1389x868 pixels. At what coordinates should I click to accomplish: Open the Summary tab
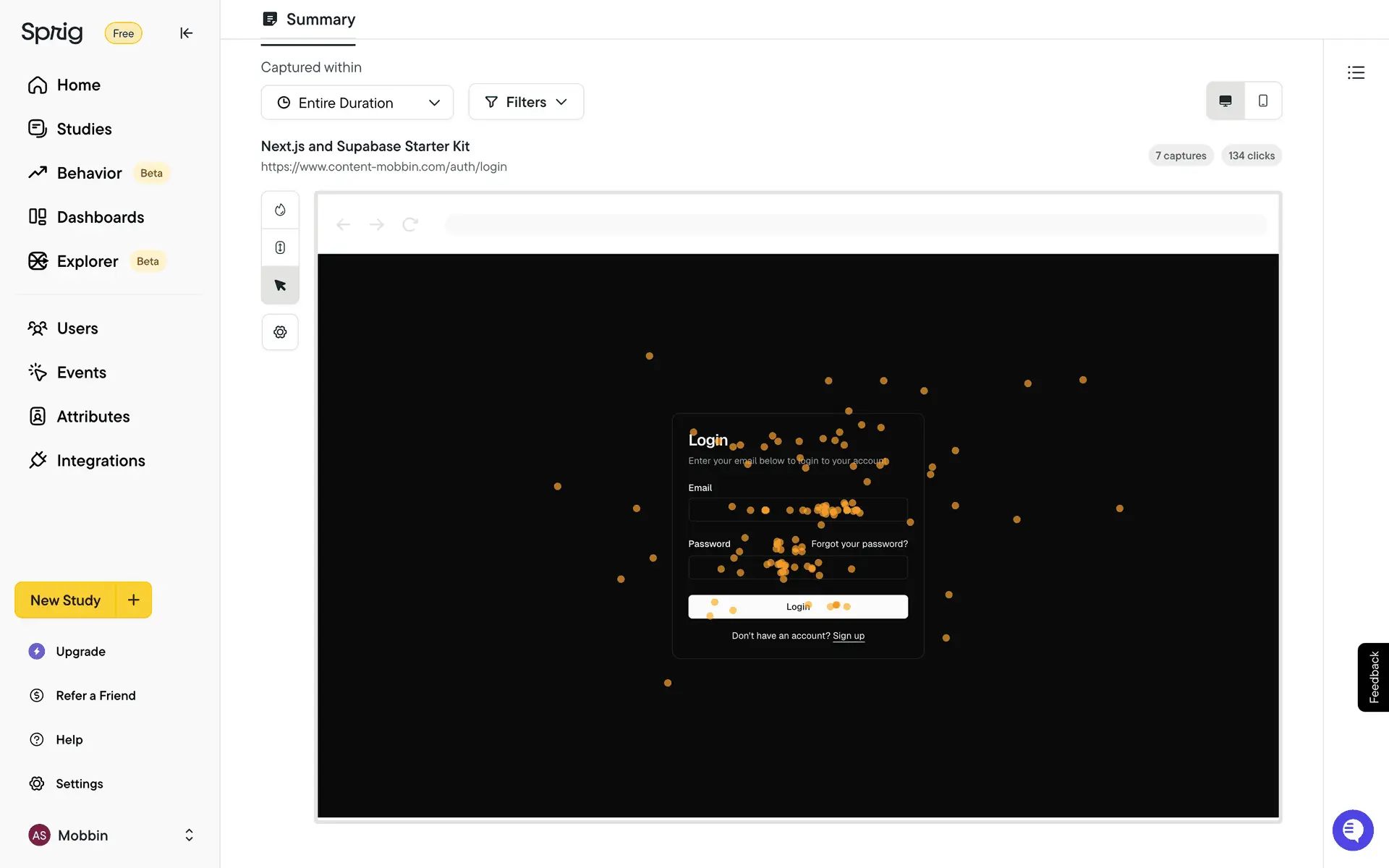[309, 20]
